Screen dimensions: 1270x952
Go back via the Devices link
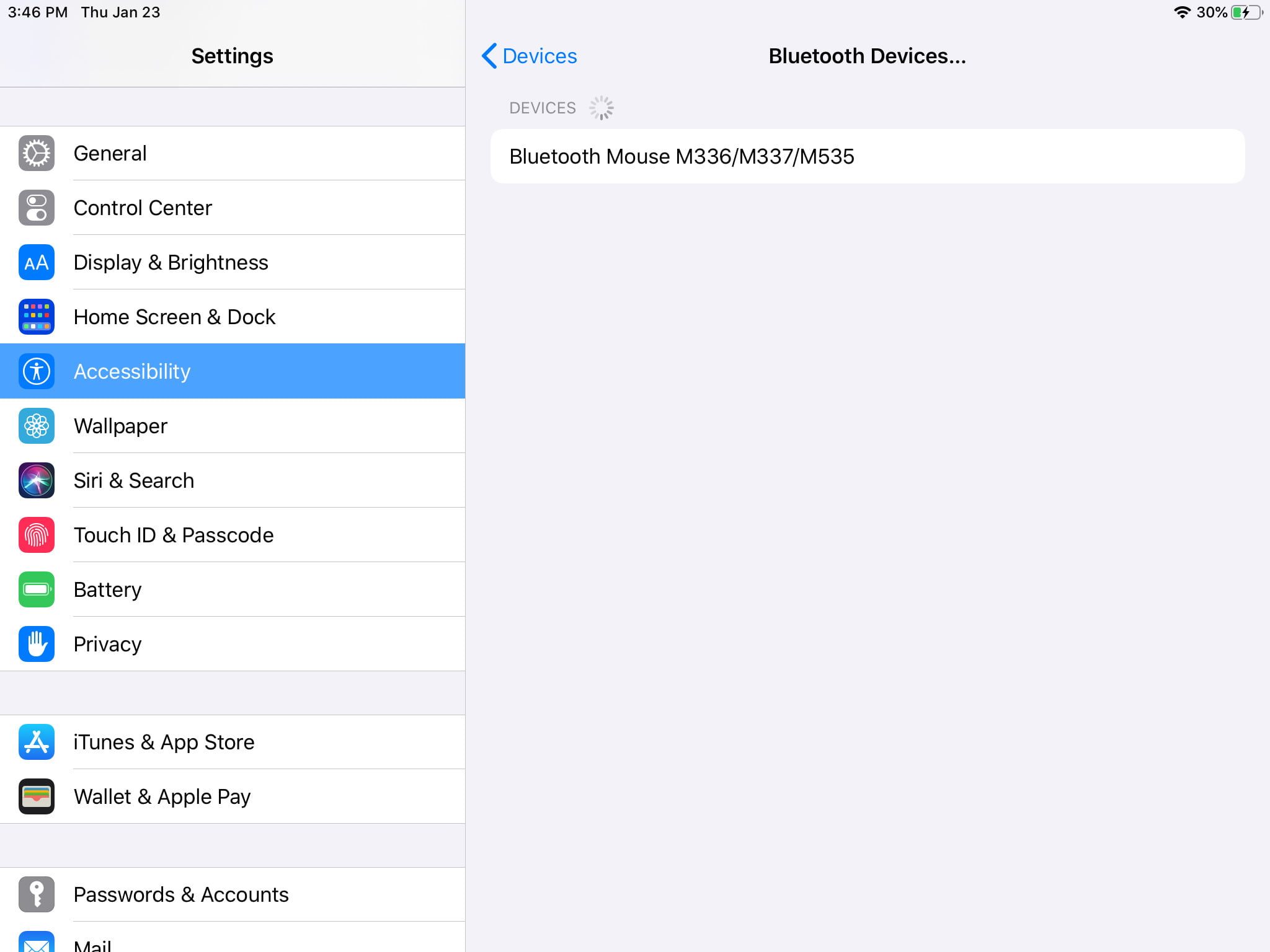coord(538,56)
